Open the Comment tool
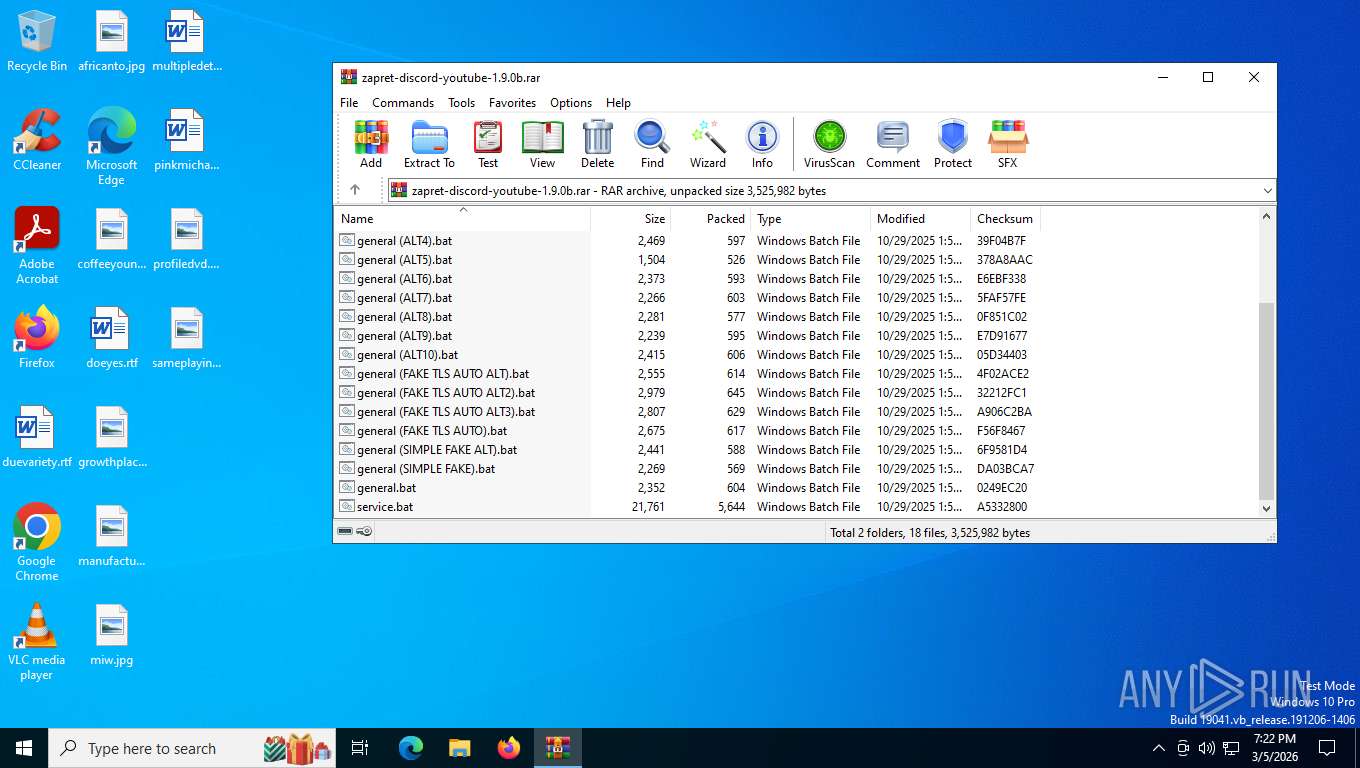Image resolution: width=1360 pixels, height=768 pixels. (x=893, y=144)
